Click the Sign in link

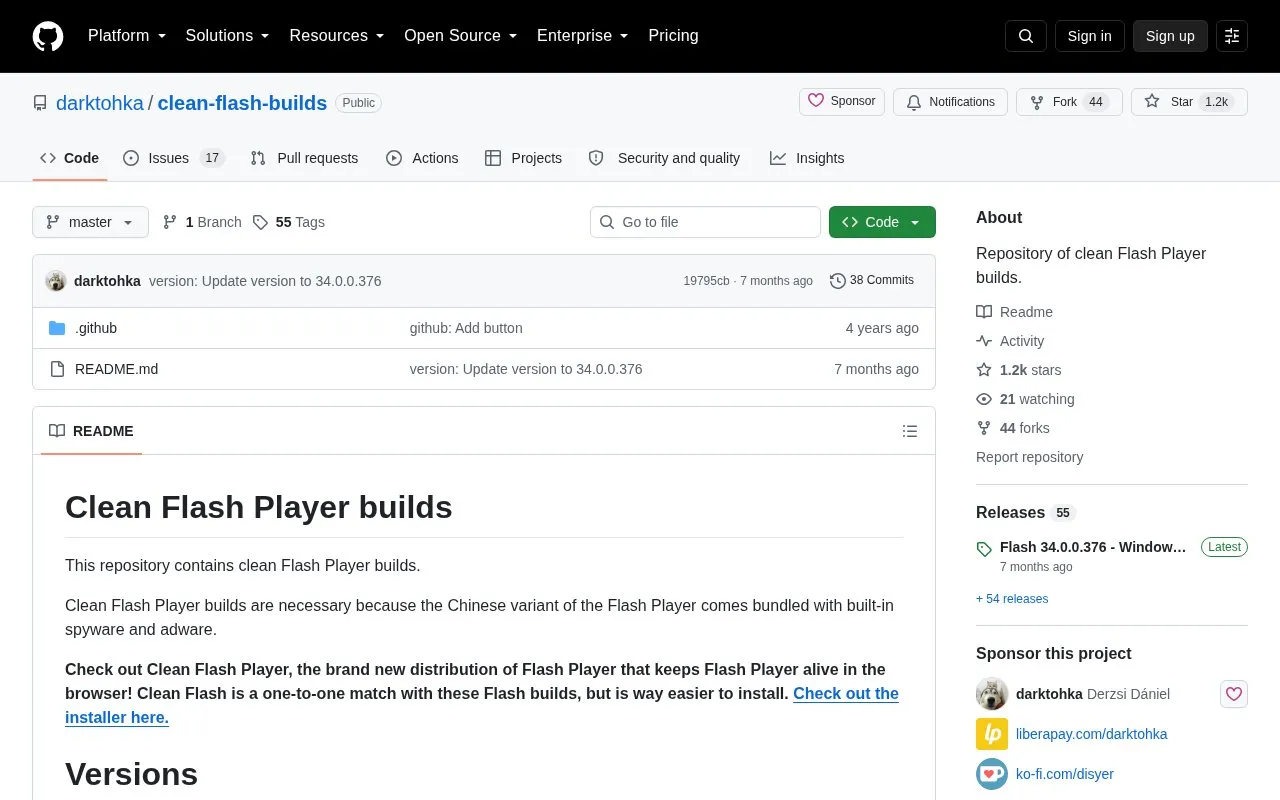[1089, 36]
